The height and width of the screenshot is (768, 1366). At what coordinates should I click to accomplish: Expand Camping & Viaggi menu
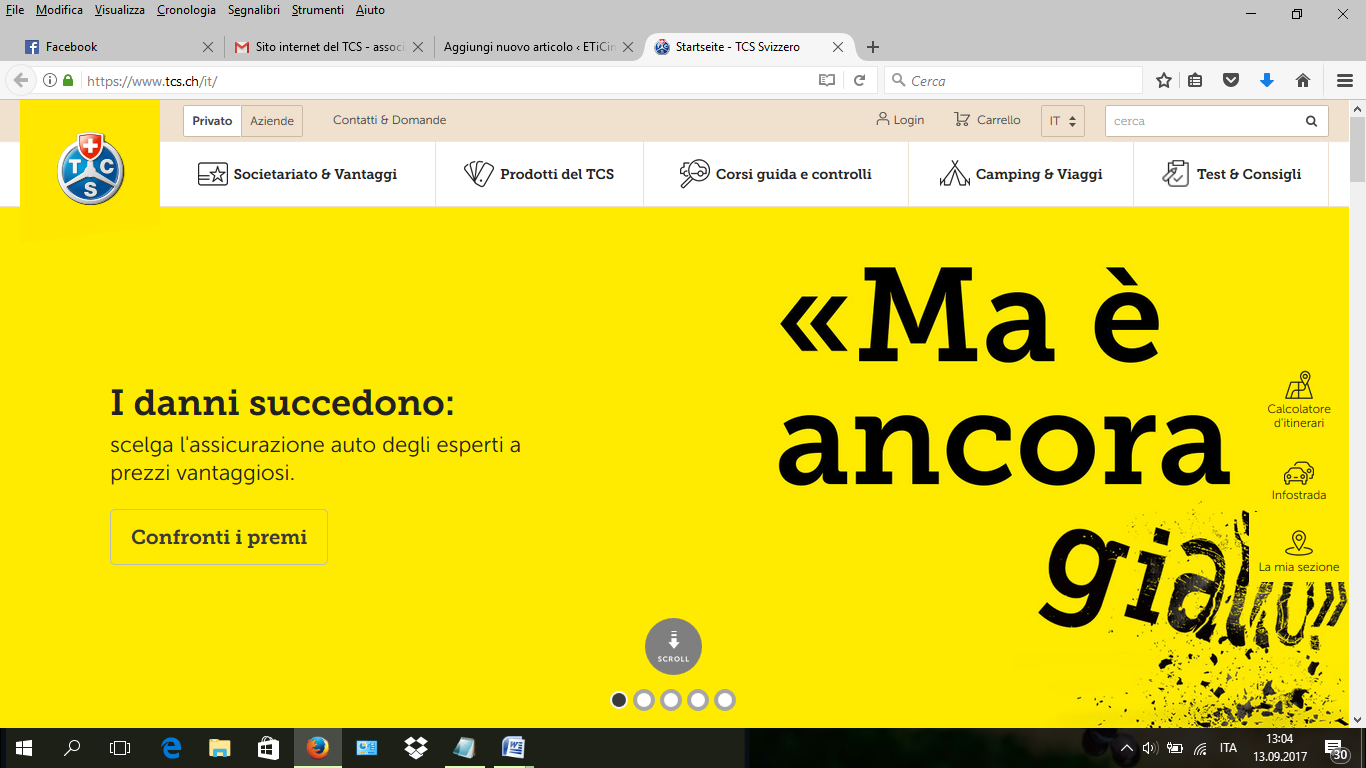tap(1021, 174)
